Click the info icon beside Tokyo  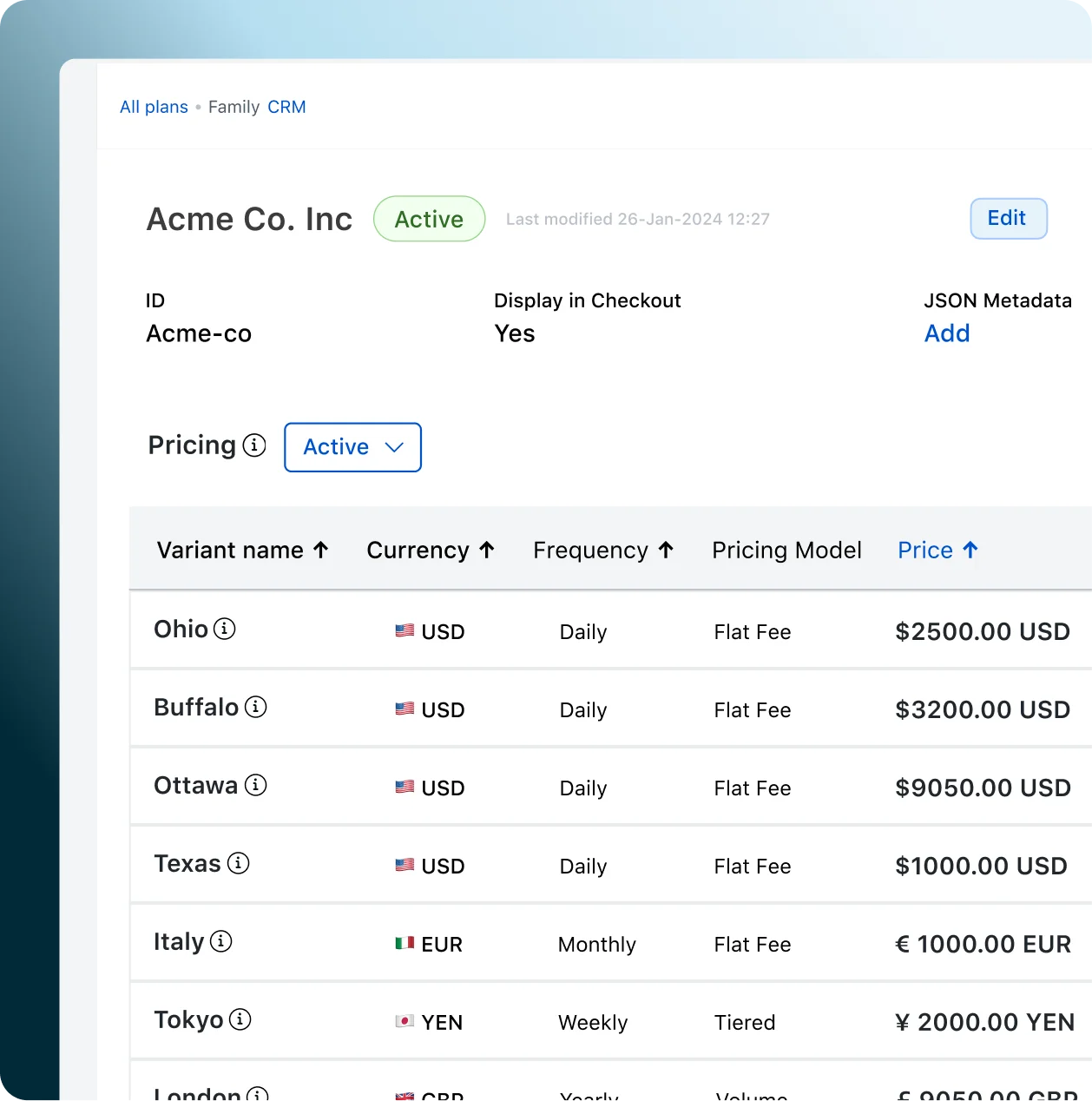[x=240, y=1019]
